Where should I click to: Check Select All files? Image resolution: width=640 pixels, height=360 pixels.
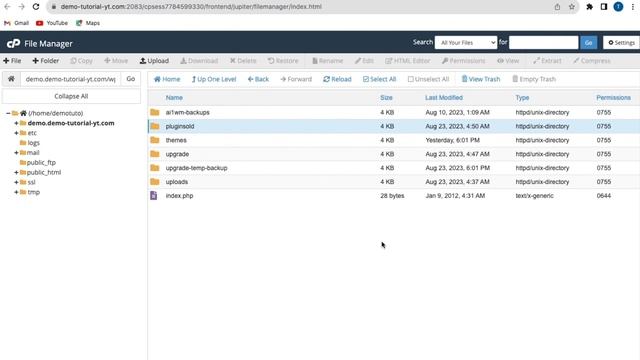pos(379,79)
